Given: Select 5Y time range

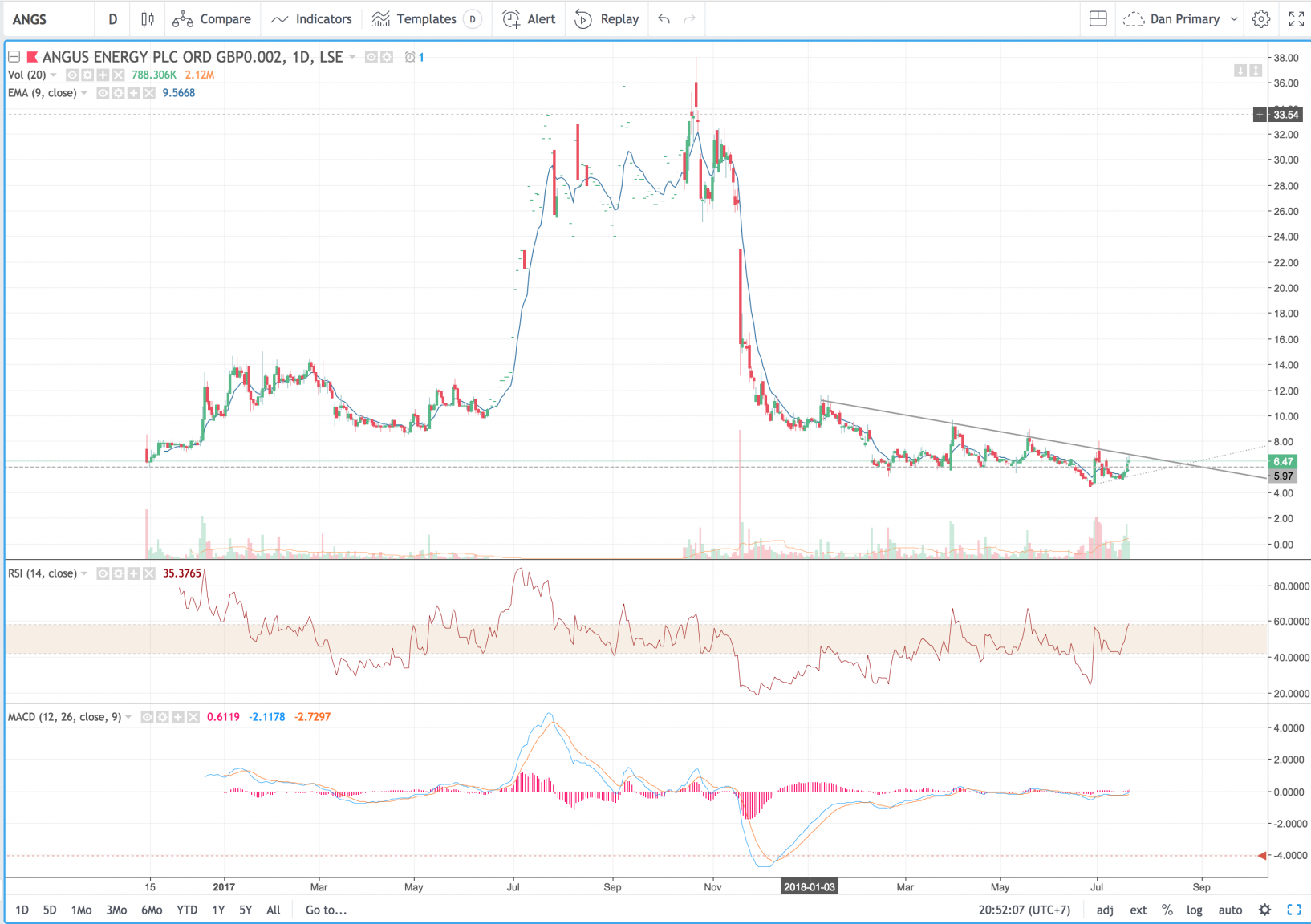Looking at the screenshot, I should tap(246, 910).
